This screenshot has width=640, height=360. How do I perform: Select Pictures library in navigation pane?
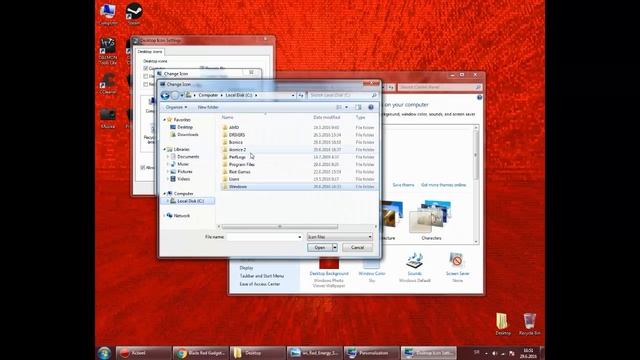coord(184,171)
